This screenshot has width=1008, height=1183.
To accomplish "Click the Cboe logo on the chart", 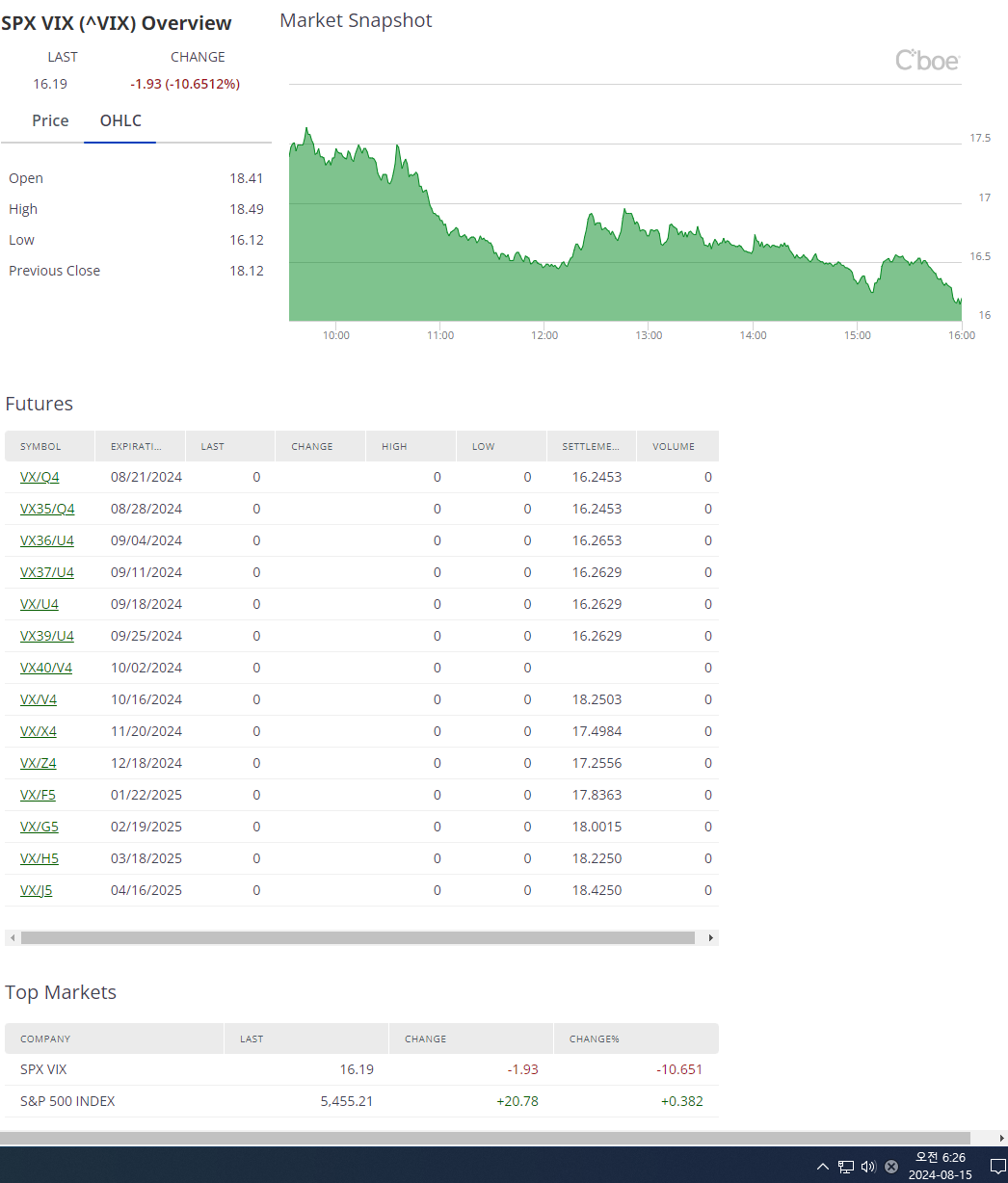I will click(928, 60).
